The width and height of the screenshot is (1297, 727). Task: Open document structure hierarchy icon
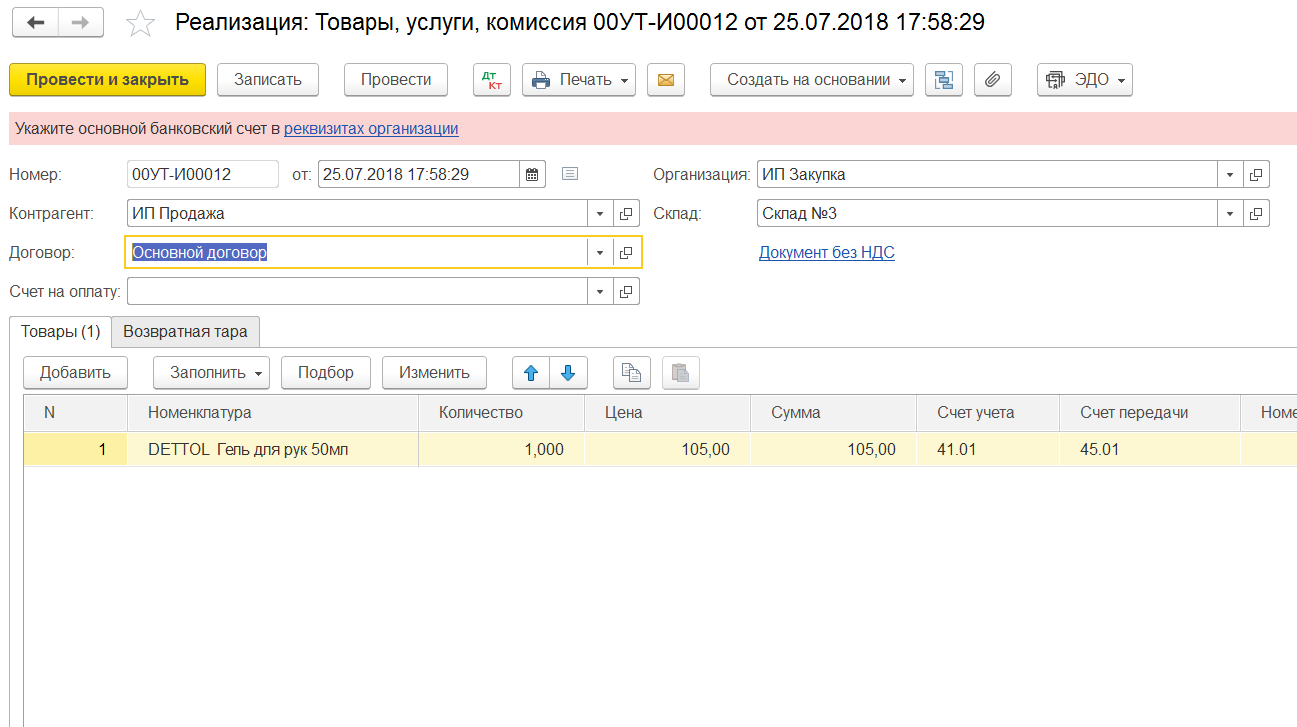point(943,80)
